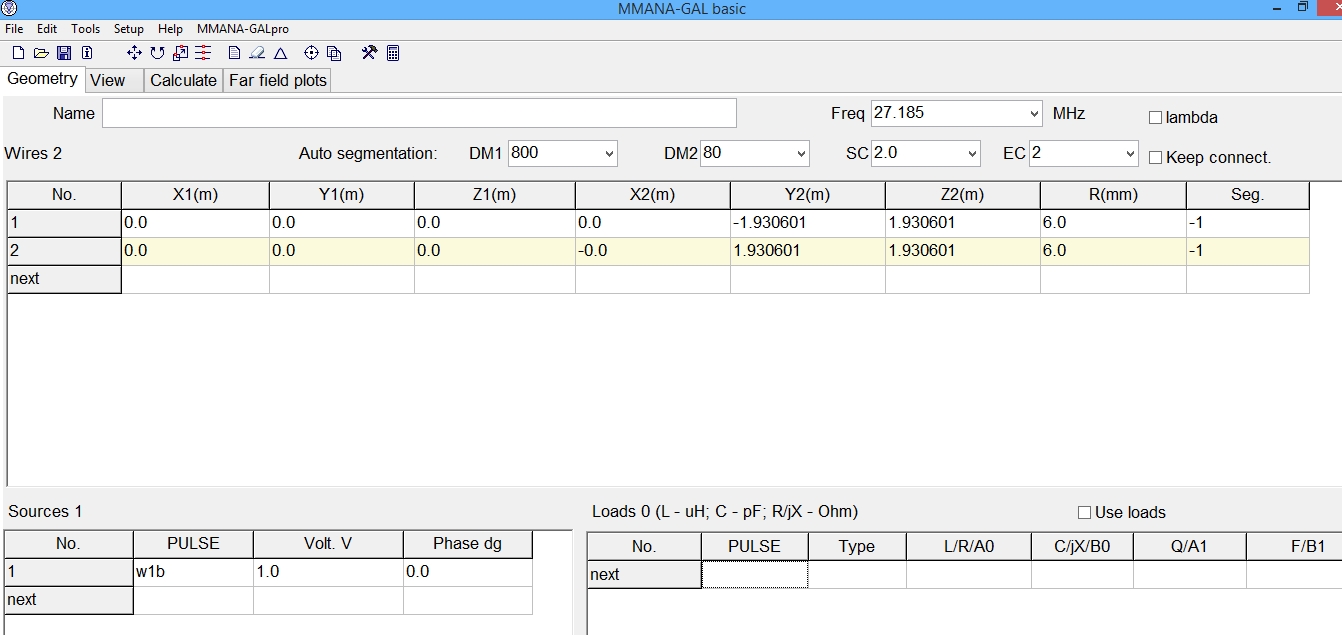Switch to the Geometry tab
The image size is (1342, 635).
[x=42, y=79]
